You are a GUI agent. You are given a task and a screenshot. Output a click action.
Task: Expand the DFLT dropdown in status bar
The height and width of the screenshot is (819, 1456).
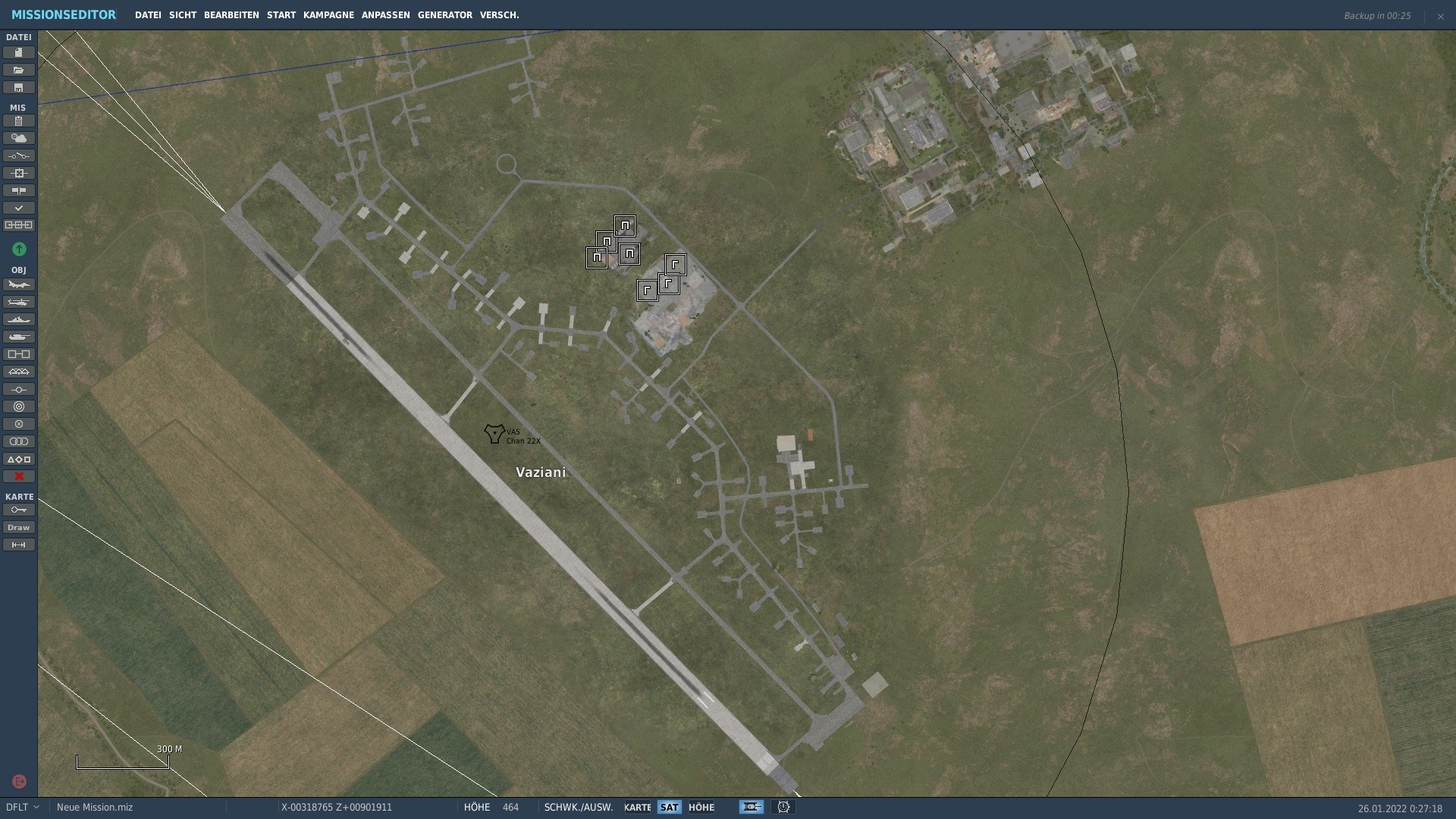click(x=23, y=808)
